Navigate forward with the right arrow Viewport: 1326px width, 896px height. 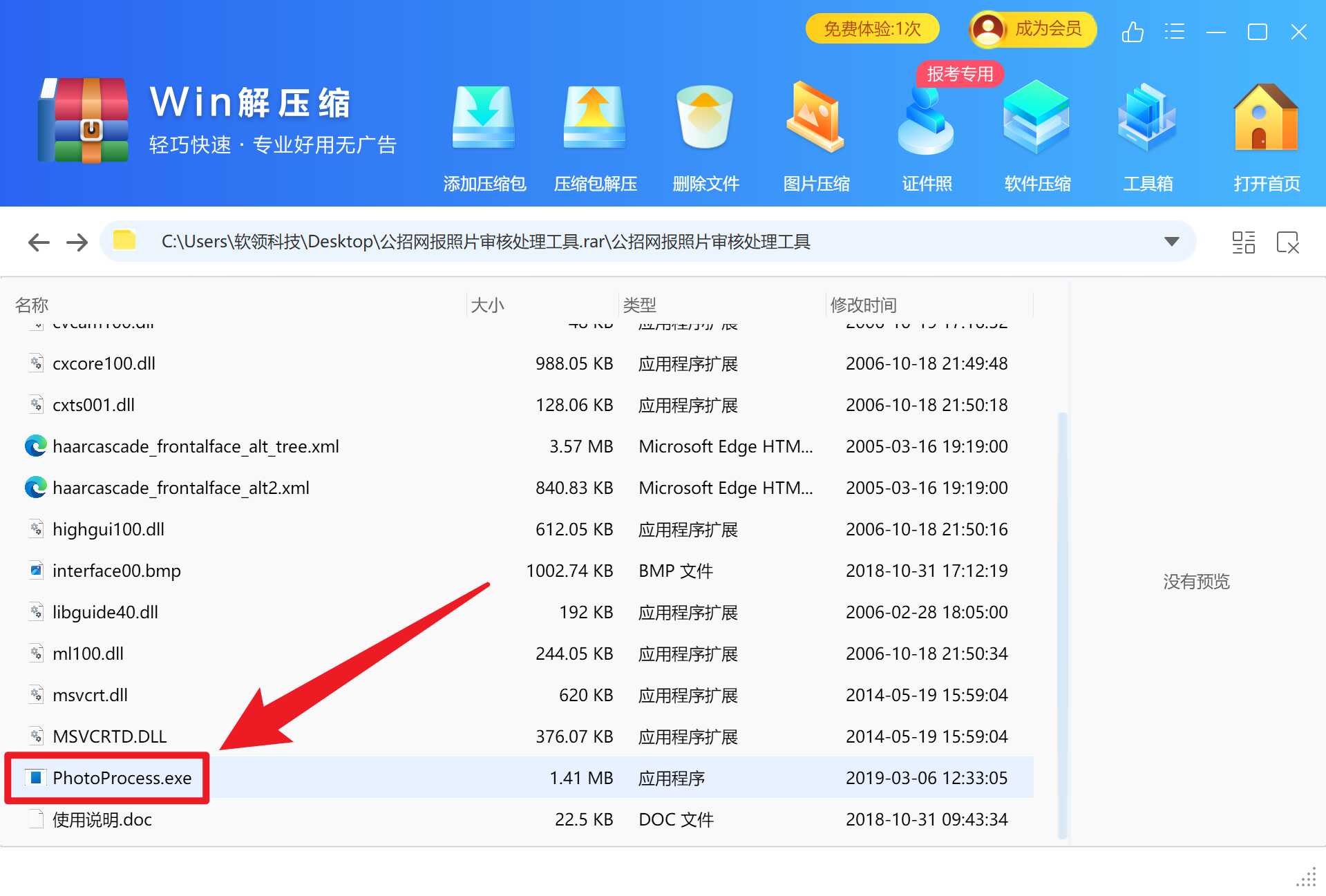coord(77,242)
